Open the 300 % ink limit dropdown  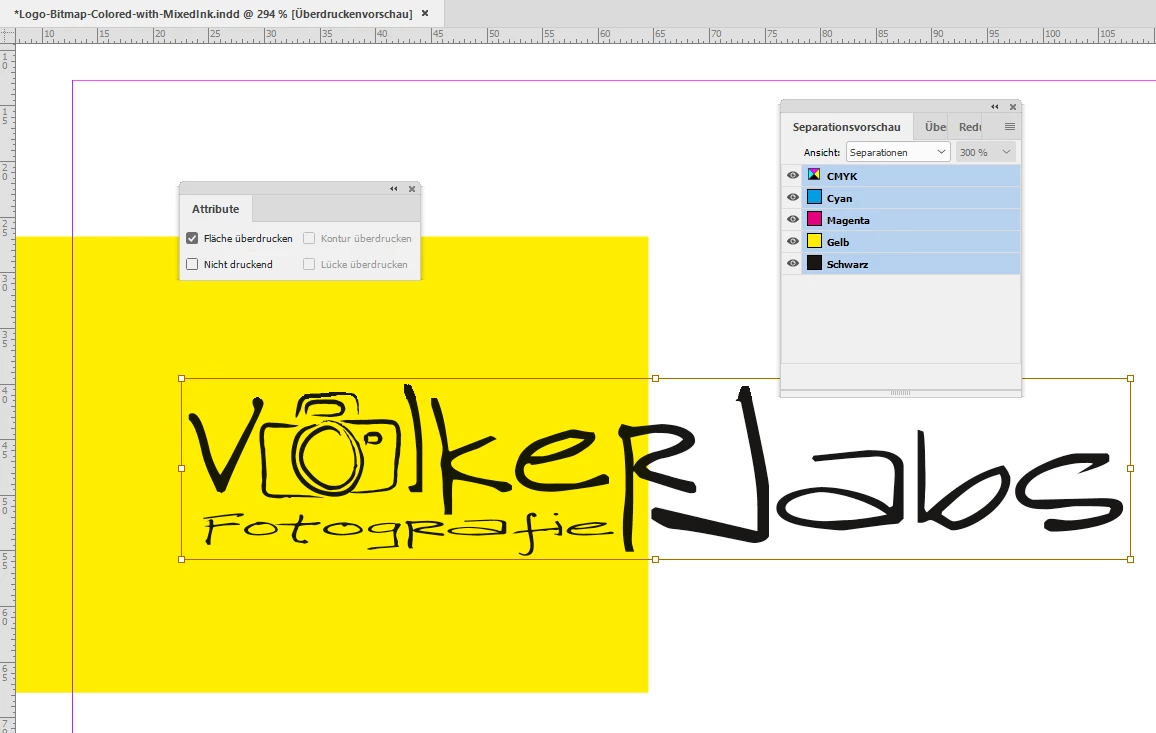(986, 152)
